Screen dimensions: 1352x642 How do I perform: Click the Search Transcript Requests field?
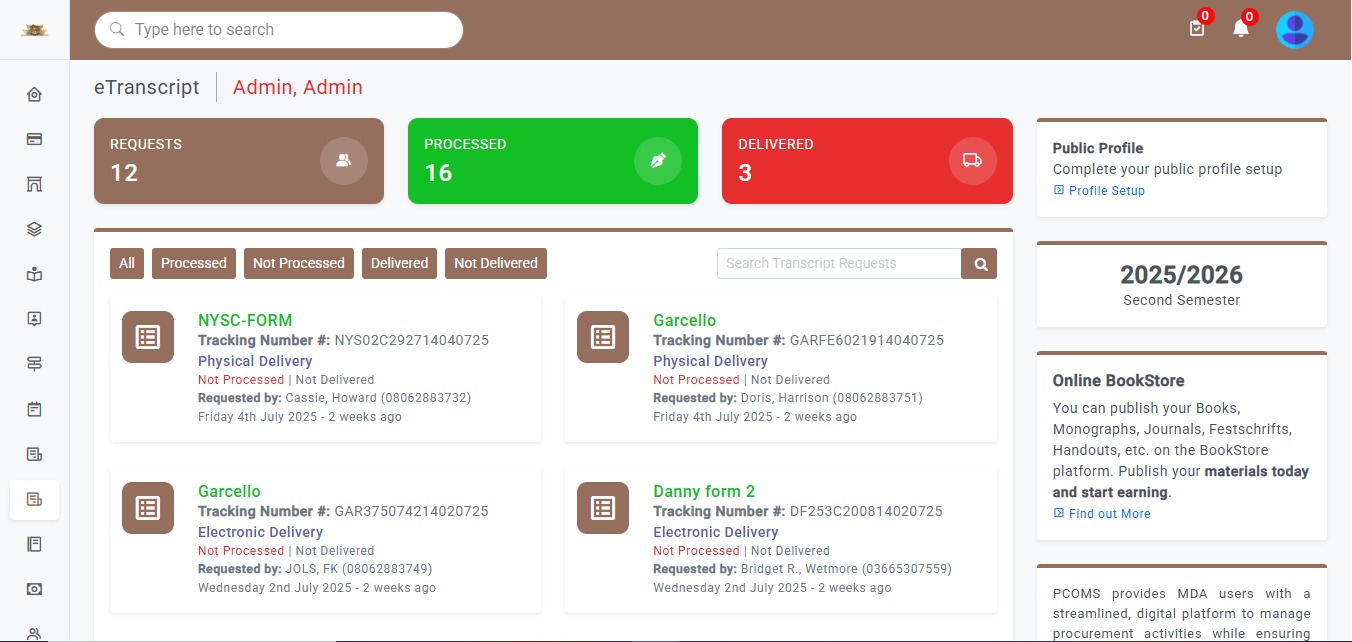[x=838, y=264]
